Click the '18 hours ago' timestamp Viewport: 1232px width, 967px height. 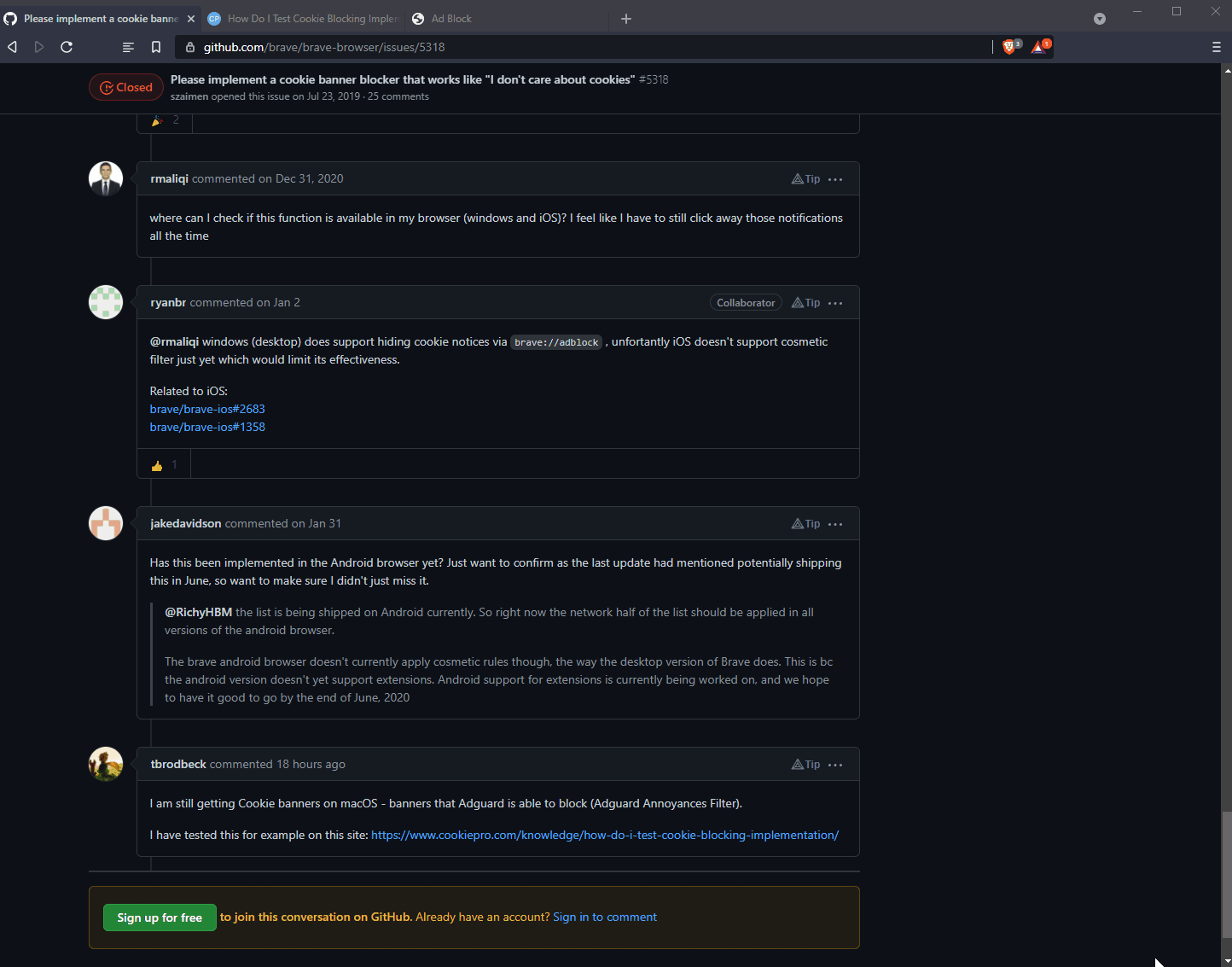tap(311, 764)
